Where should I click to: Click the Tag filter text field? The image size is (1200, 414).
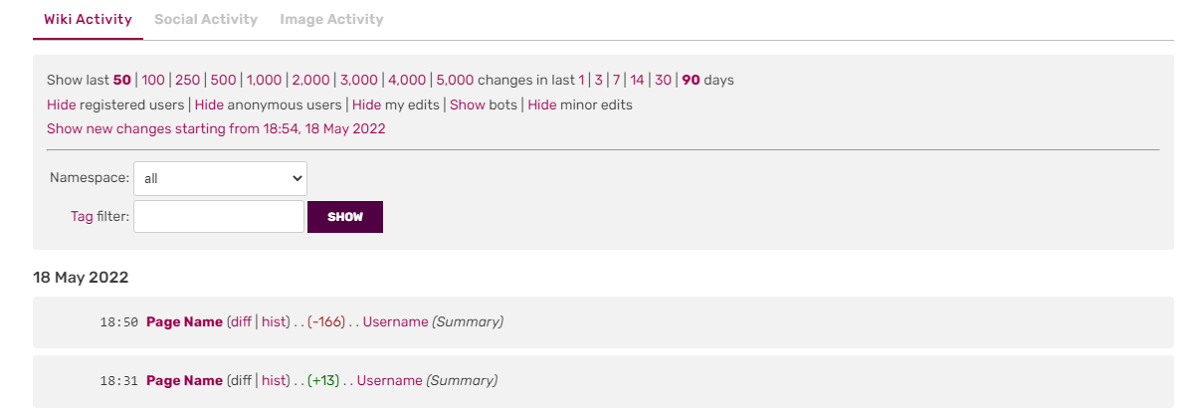(x=218, y=216)
